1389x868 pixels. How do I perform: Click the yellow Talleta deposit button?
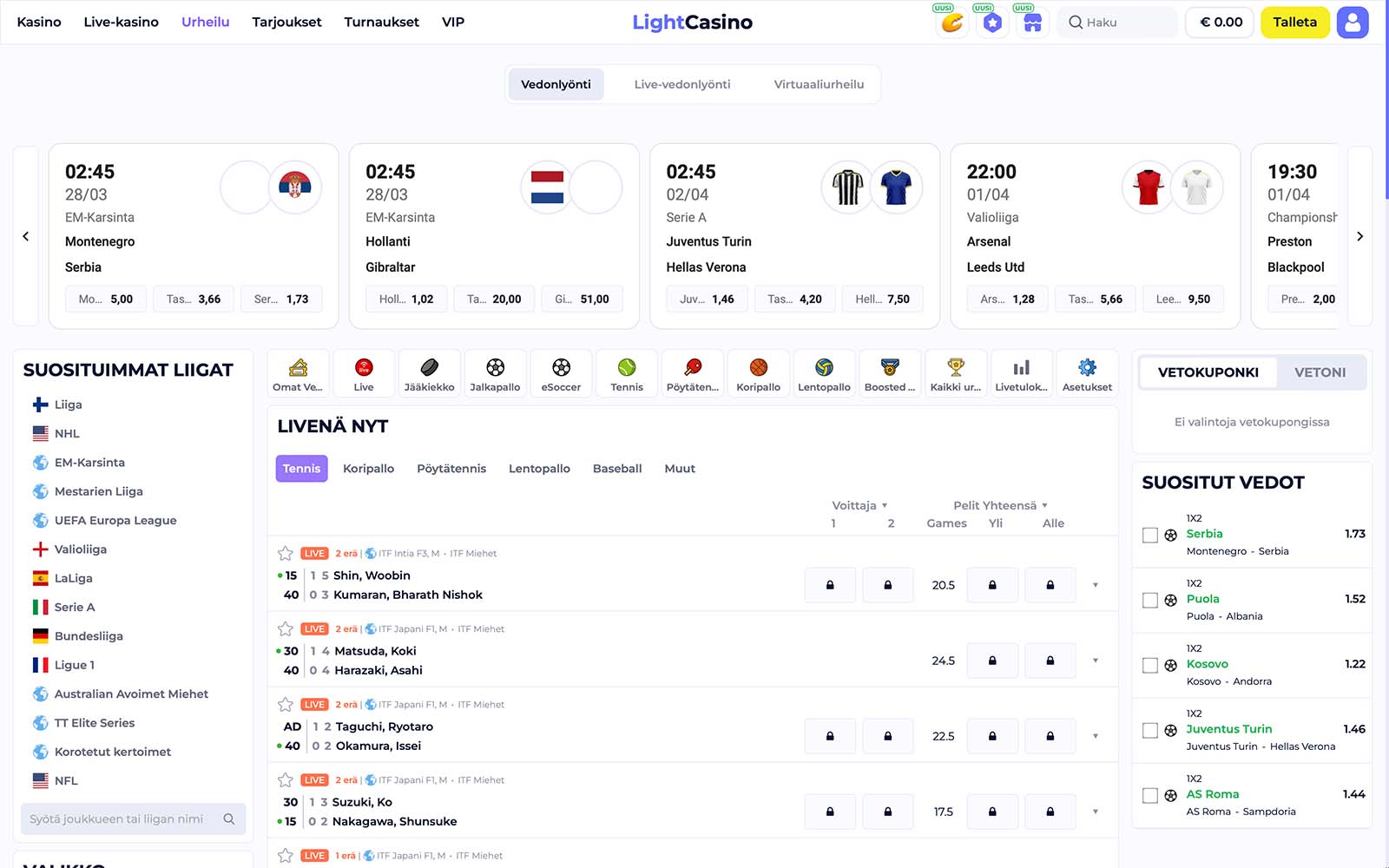point(1294,23)
